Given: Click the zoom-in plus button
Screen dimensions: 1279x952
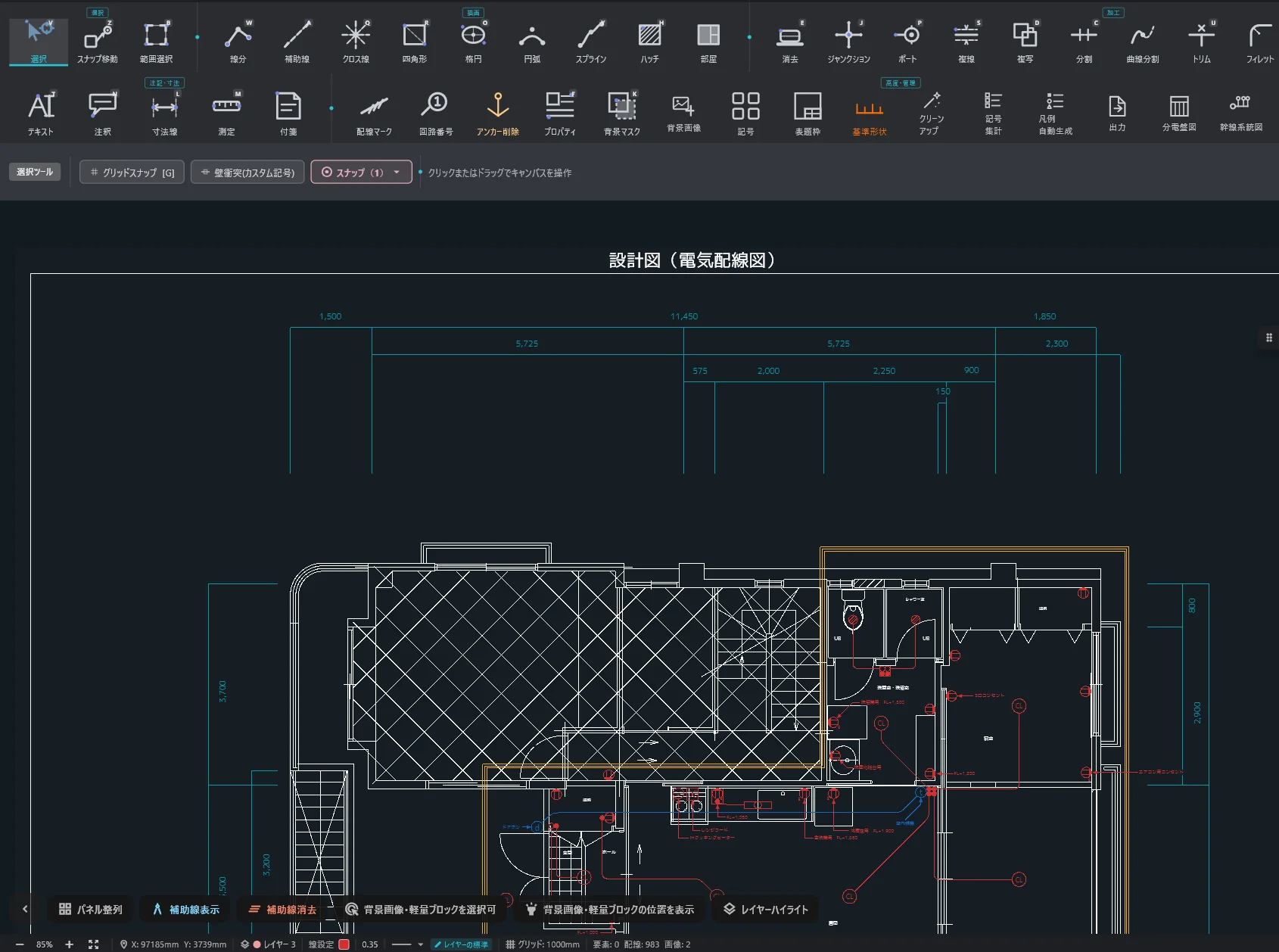Looking at the screenshot, I should (x=69, y=944).
